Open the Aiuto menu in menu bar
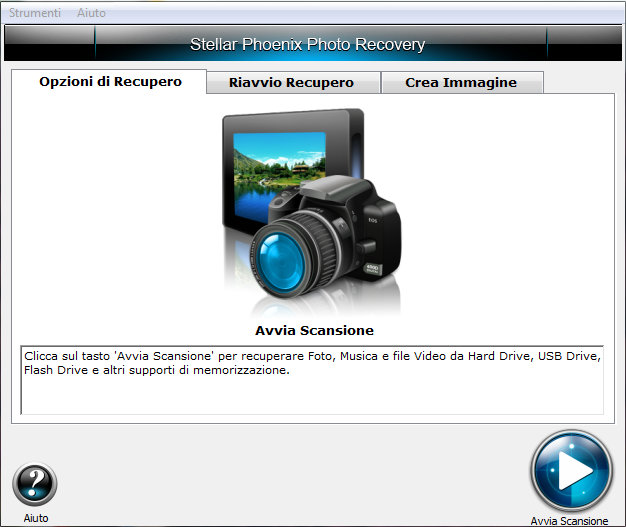 click(91, 13)
